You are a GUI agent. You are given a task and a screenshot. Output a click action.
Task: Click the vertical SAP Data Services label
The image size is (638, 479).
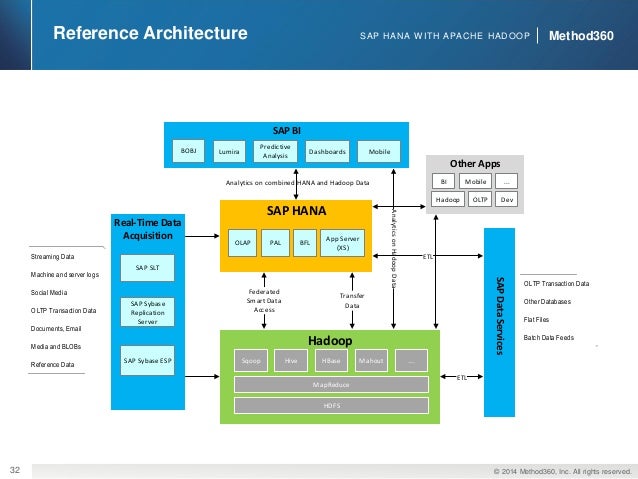500,316
